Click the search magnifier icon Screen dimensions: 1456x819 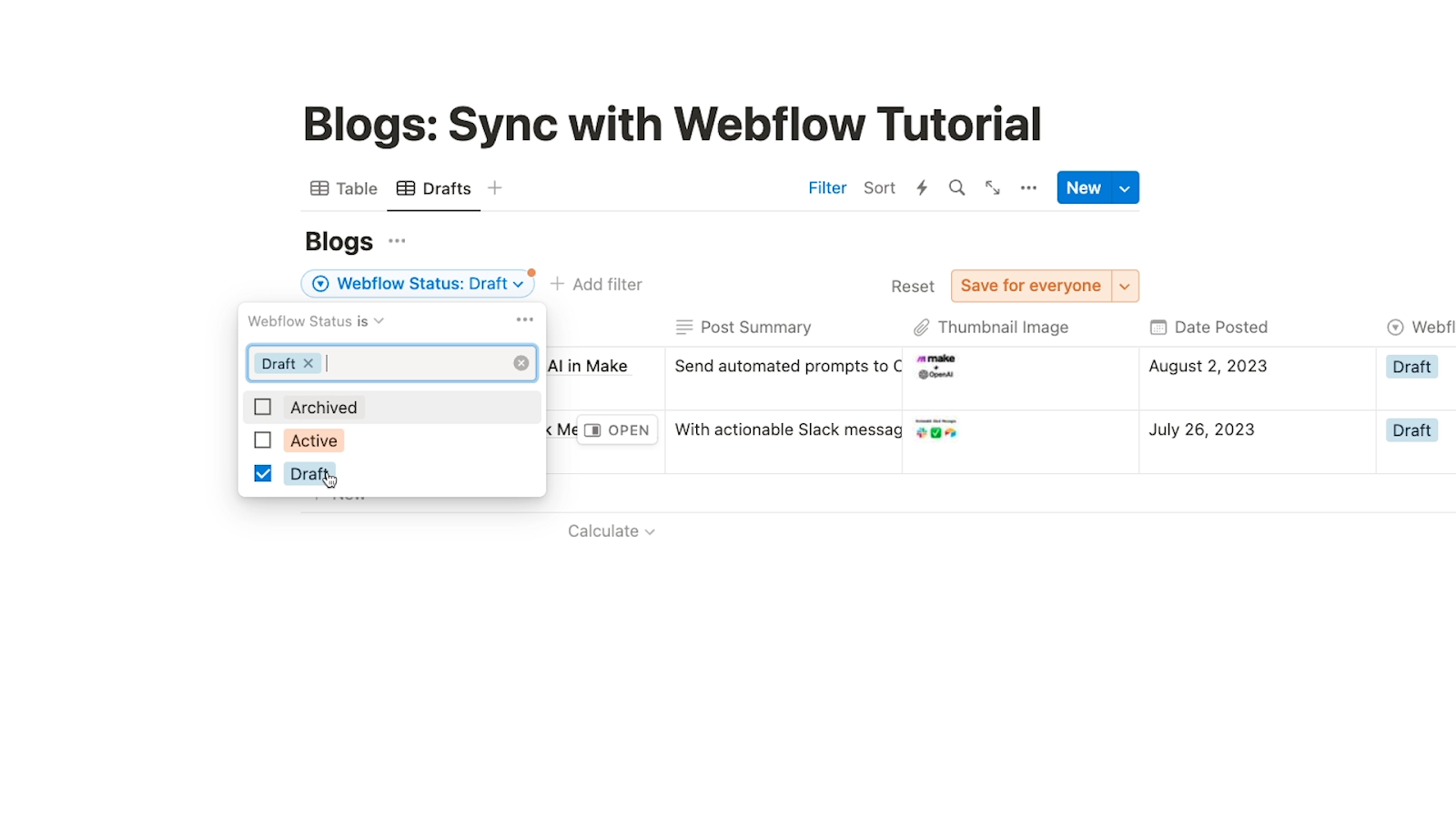956,187
